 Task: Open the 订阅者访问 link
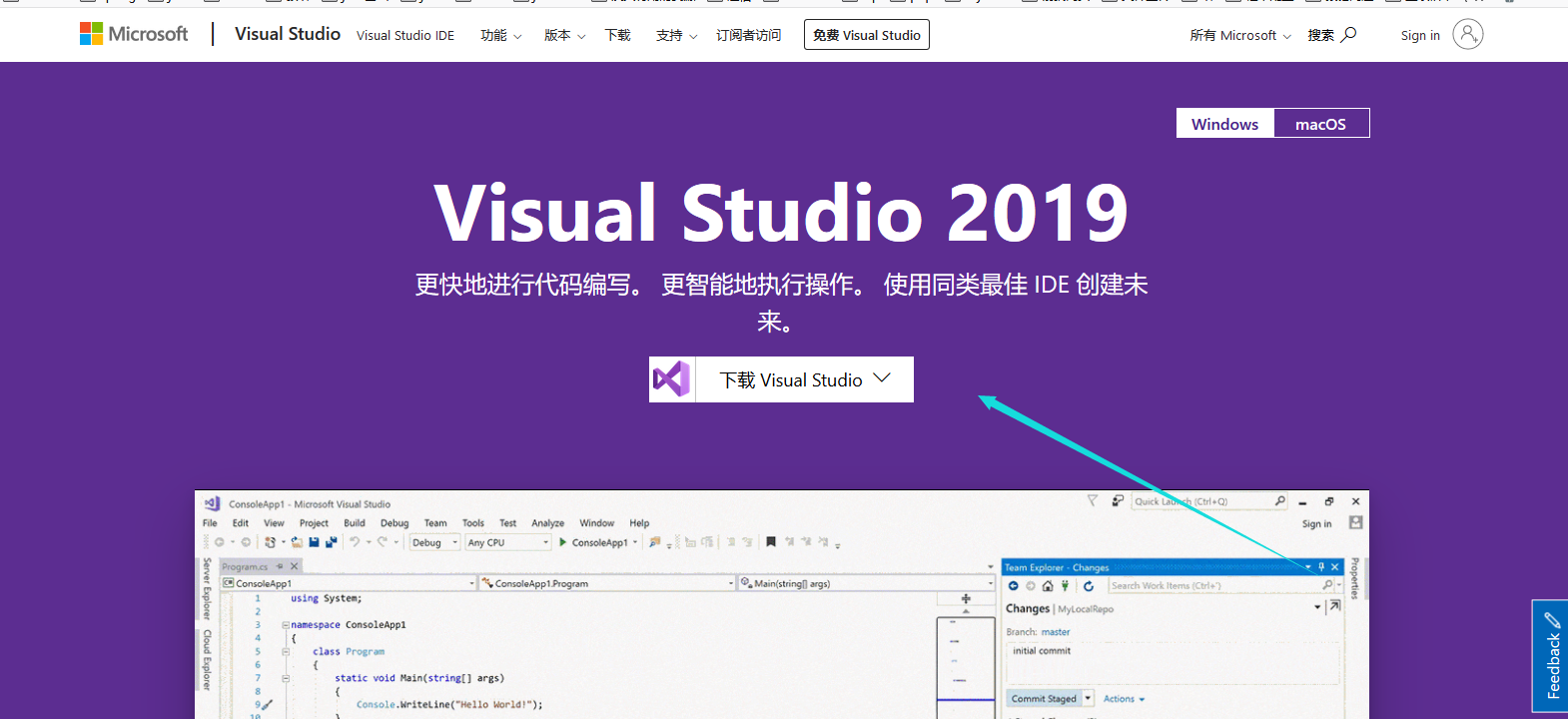(748, 35)
